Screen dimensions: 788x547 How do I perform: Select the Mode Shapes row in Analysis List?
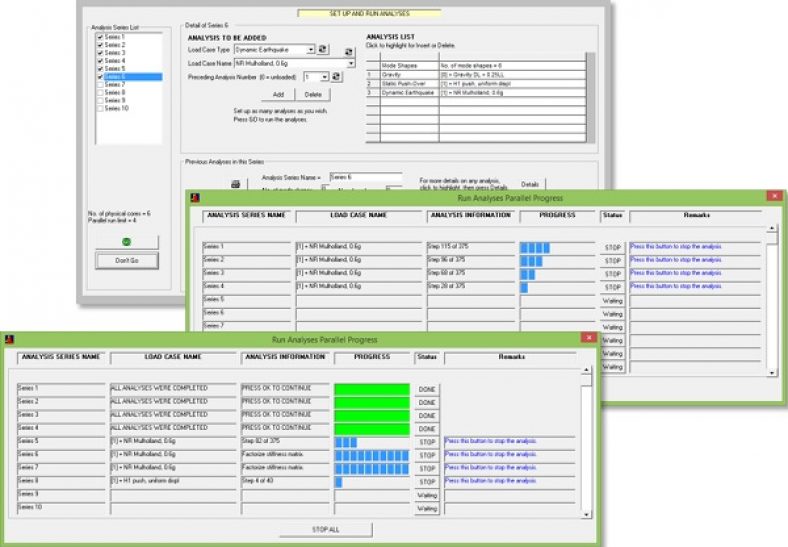click(x=476, y=65)
